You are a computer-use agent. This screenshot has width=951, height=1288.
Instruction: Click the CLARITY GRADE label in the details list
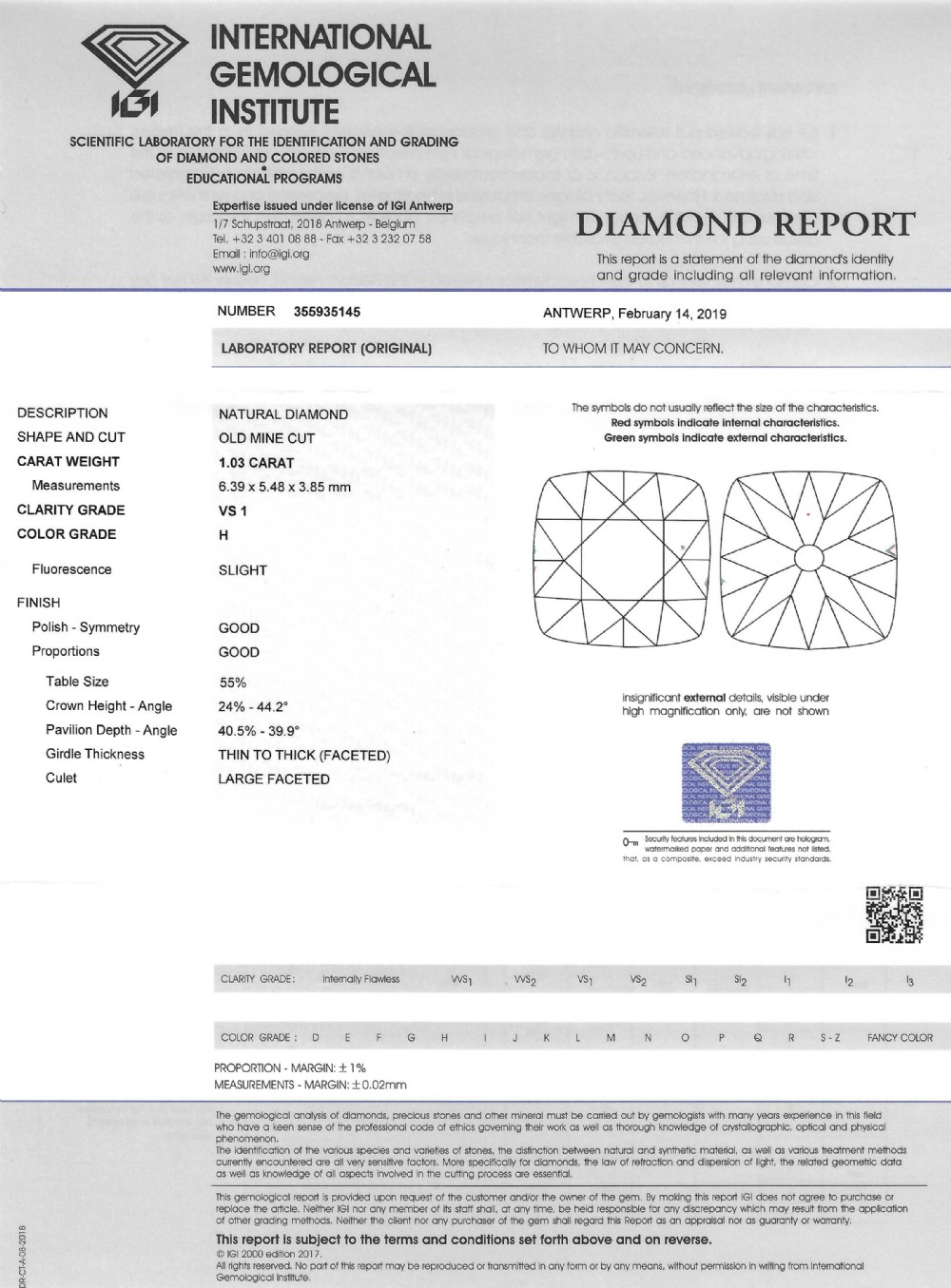[x=71, y=509]
